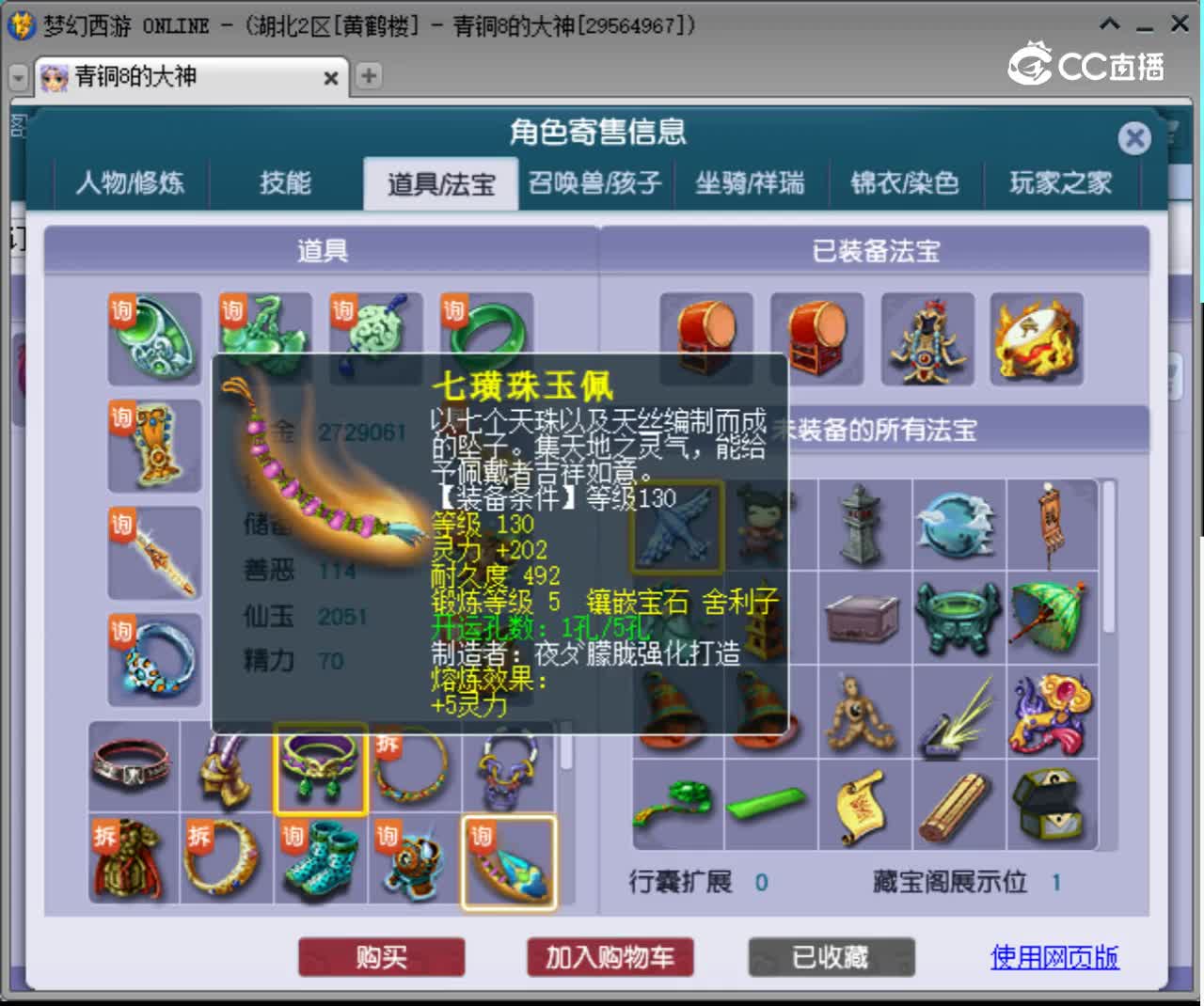Select the blue cloud mirror treasure

(958, 525)
